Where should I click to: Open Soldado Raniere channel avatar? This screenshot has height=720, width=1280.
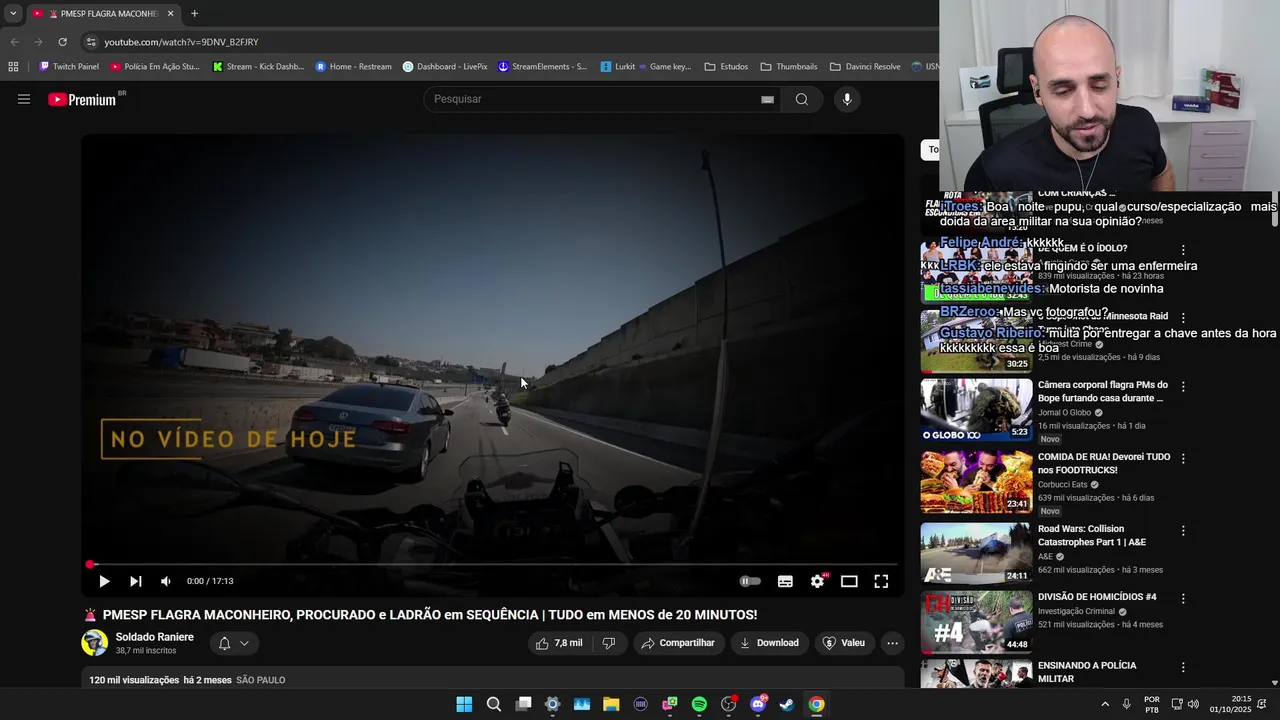pyautogui.click(x=95, y=643)
